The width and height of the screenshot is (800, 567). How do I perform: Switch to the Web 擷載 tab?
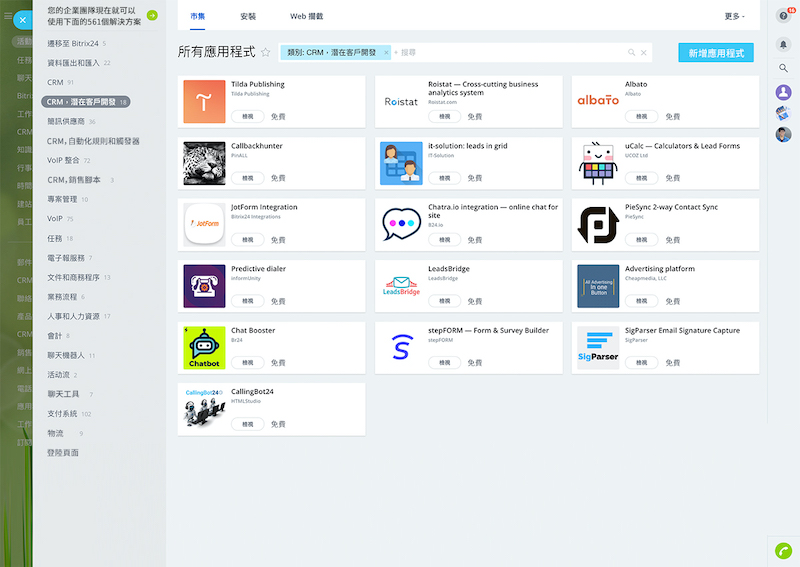pyautogui.click(x=307, y=16)
